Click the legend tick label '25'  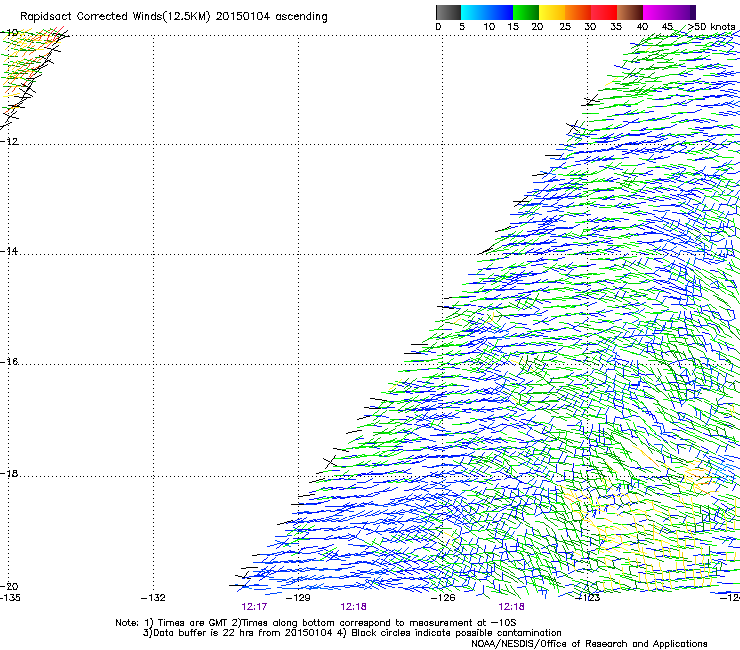click(x=565, y=26)
